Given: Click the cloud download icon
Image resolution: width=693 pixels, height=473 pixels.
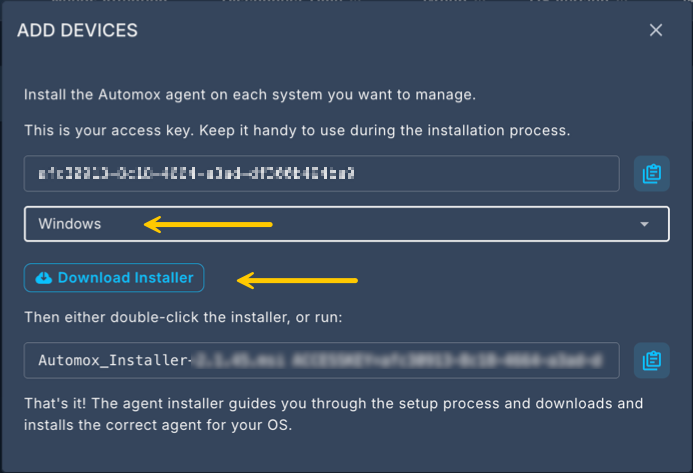Looking at the screenshot, I should pyautogui.click(x=43, y=278).
